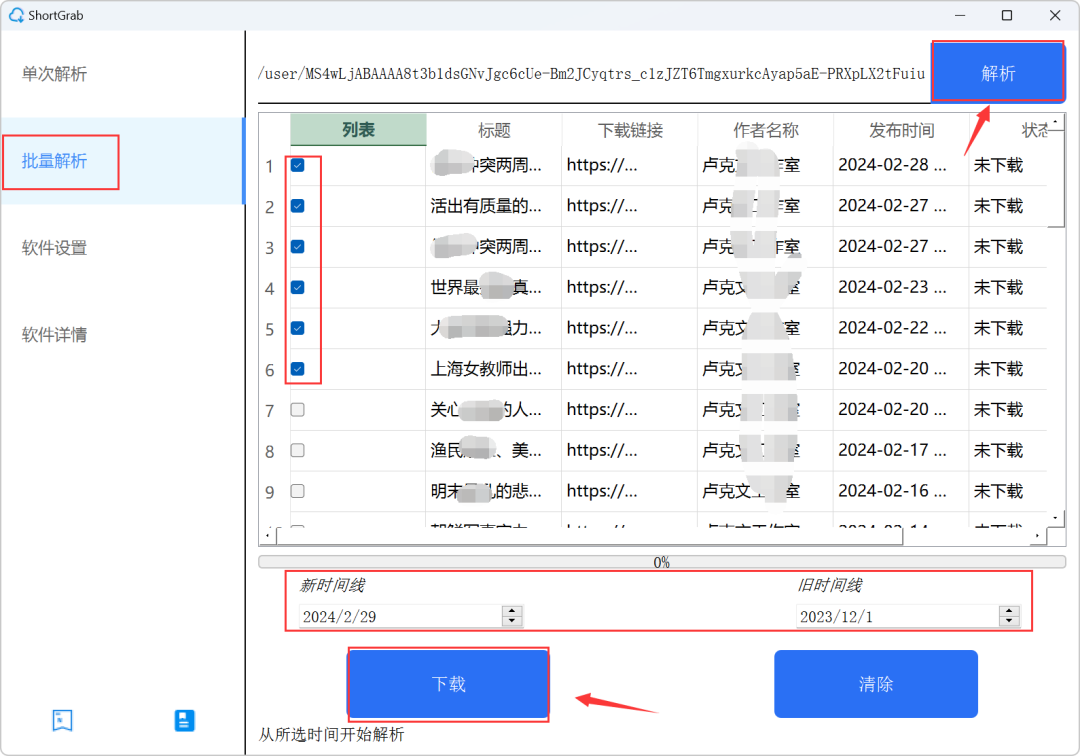Click download link cell in row 1
This screenshot has width=1080, height=756.
630,165
